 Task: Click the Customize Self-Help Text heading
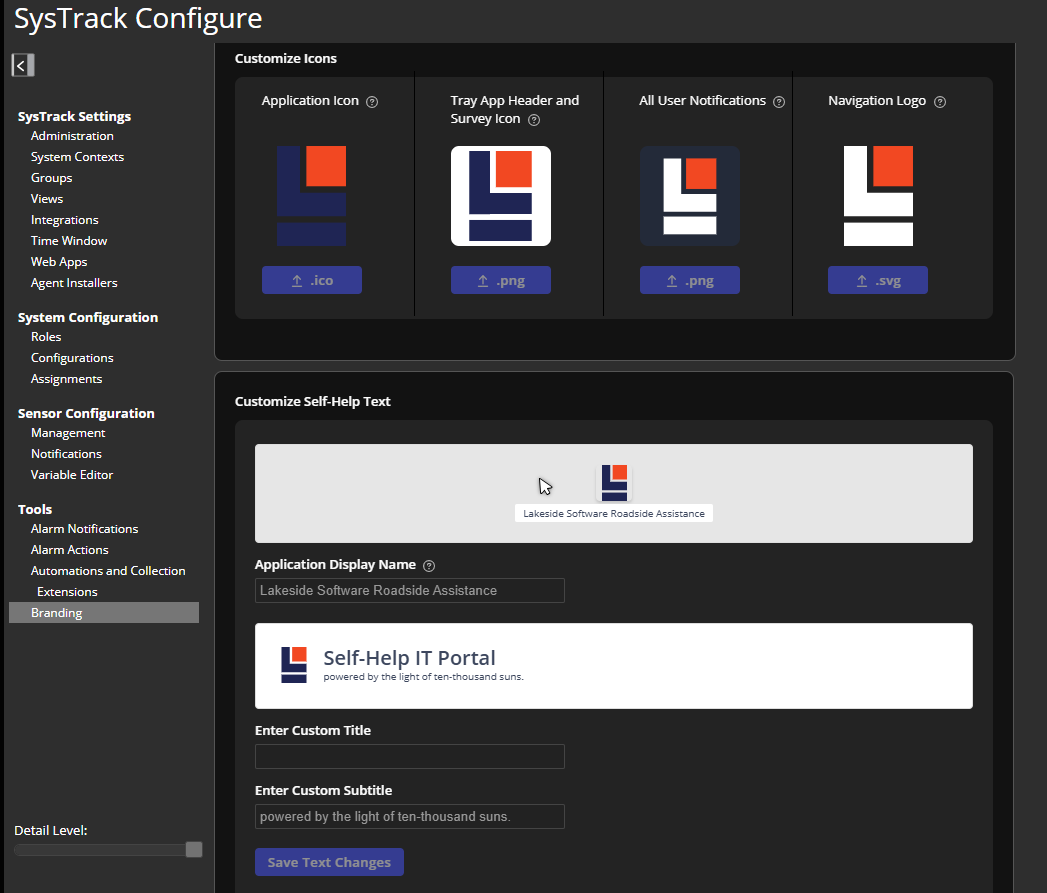tap(312, 402)
